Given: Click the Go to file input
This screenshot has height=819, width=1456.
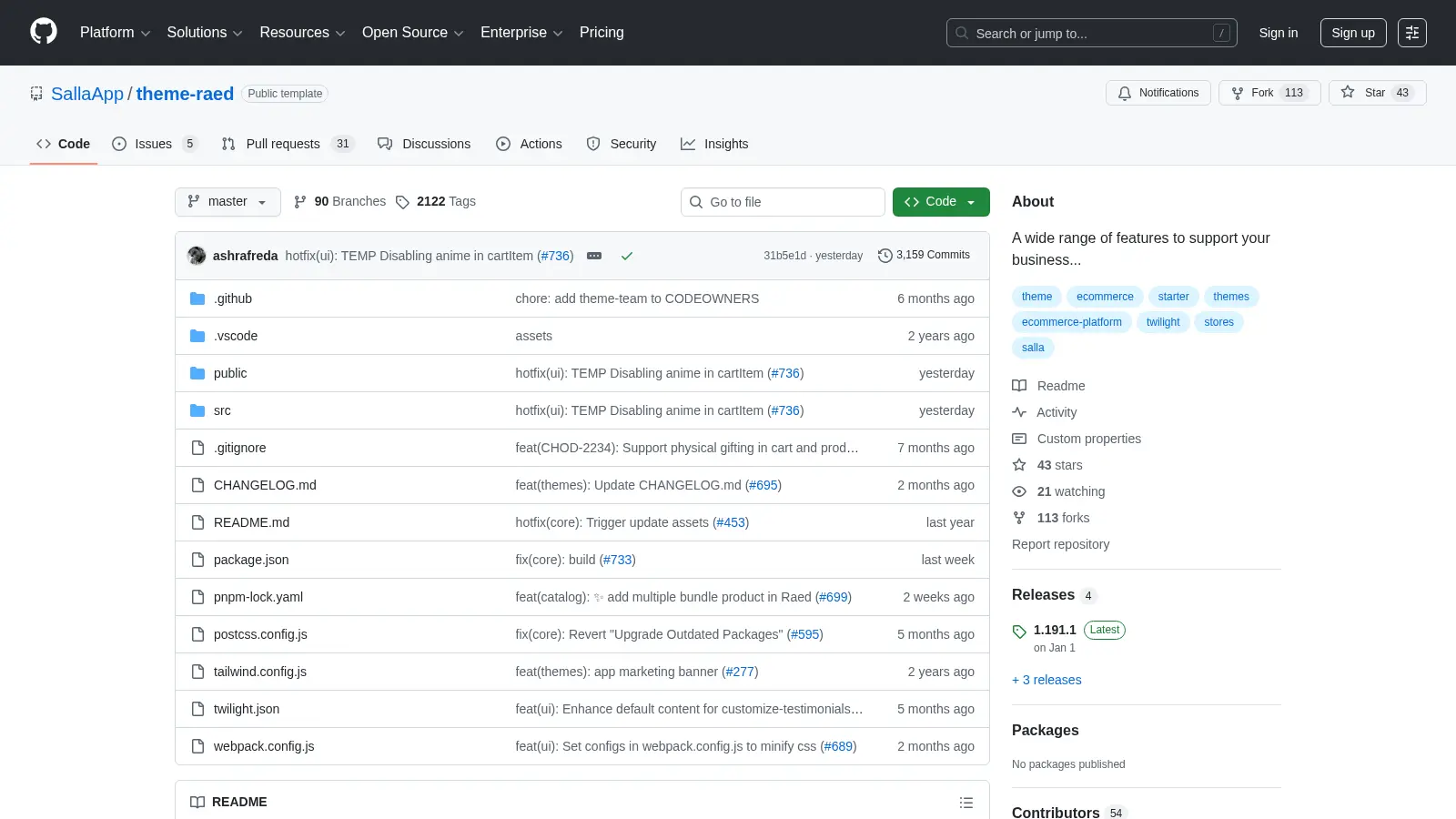Looking at the screenshot, I should coord(783,202).
